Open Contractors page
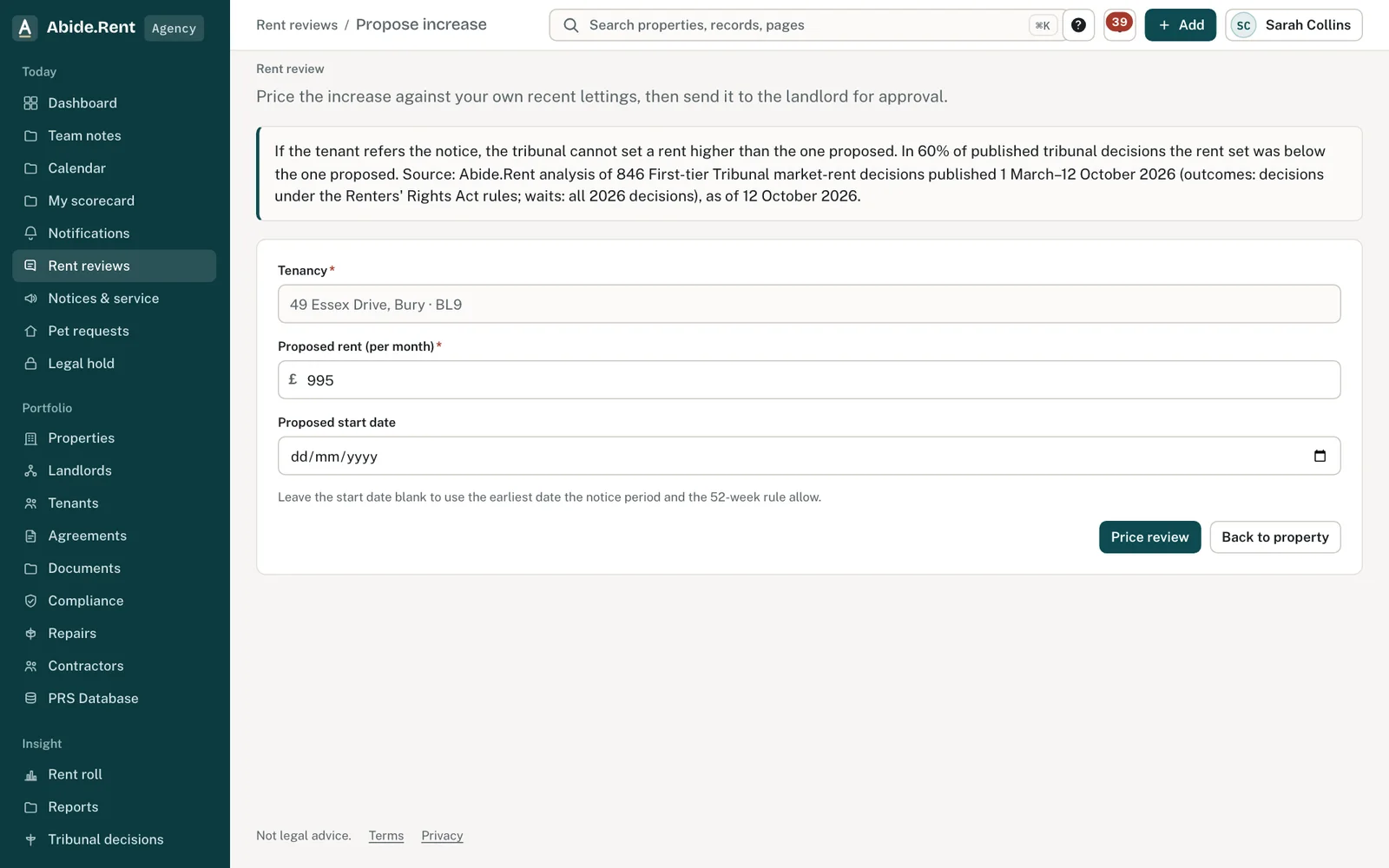 (x=114, y=666)
